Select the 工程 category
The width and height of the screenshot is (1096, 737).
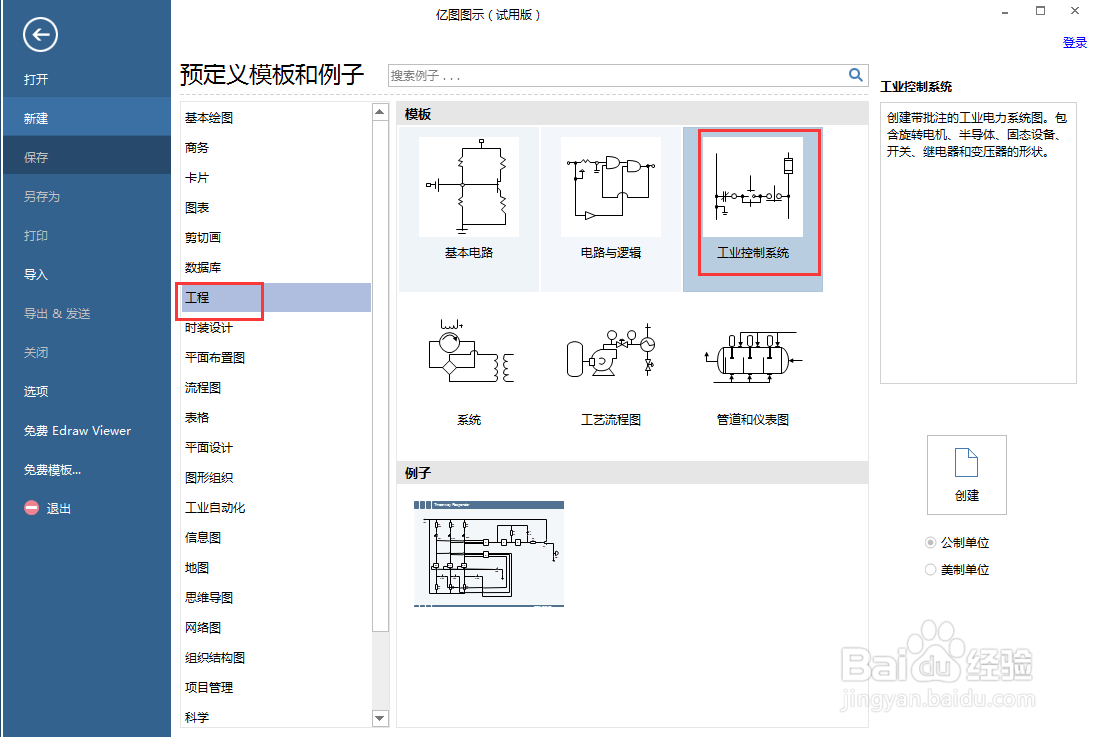pos(275,298)
